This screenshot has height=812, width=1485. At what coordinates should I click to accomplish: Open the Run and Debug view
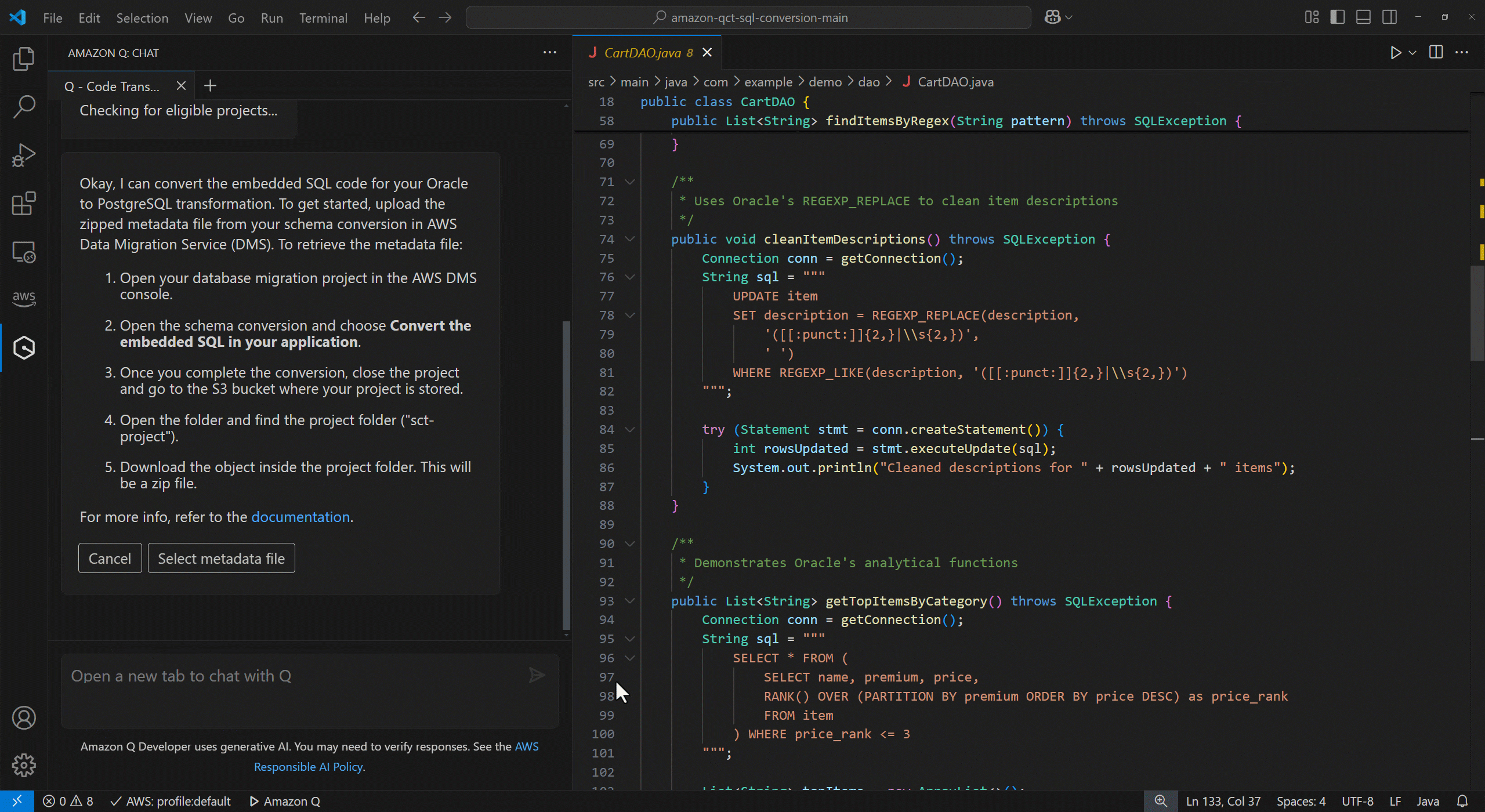coord(24,155)
